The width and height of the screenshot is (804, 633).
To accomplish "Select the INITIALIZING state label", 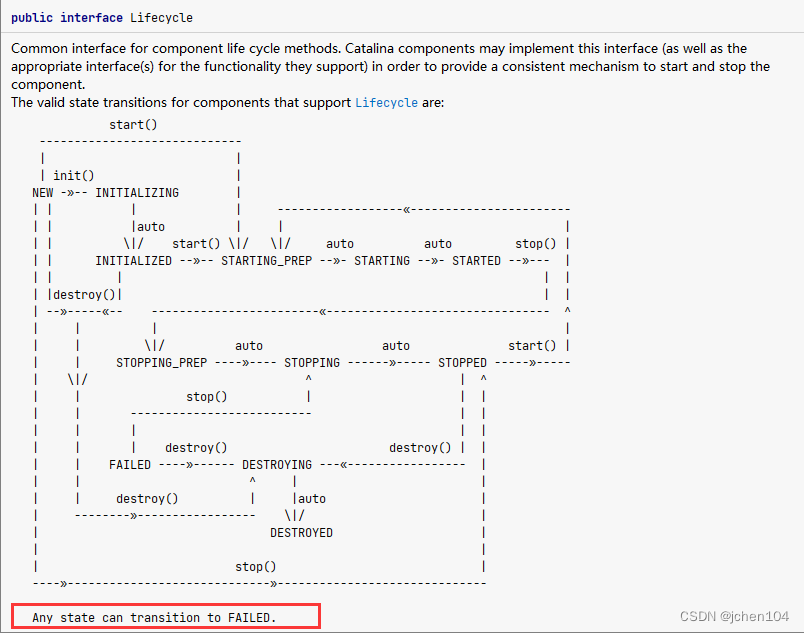I will [137, 193].
